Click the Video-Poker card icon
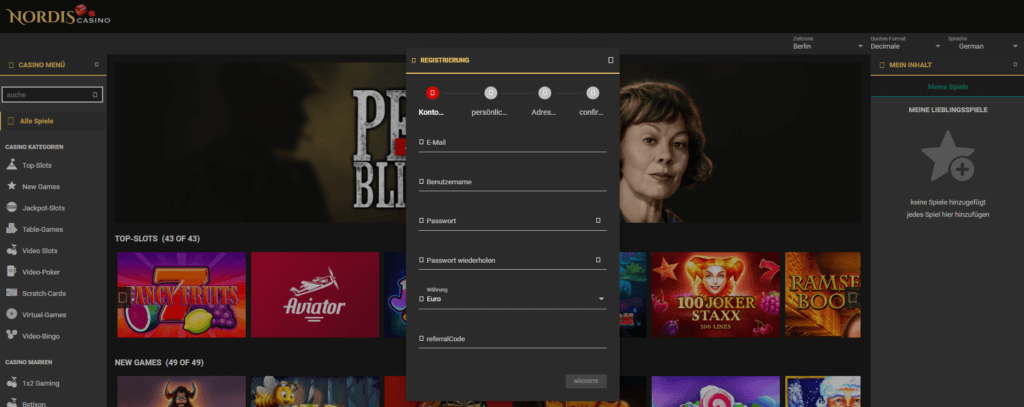The height and width of the screenshot is (407, 1024). [11, 272]
